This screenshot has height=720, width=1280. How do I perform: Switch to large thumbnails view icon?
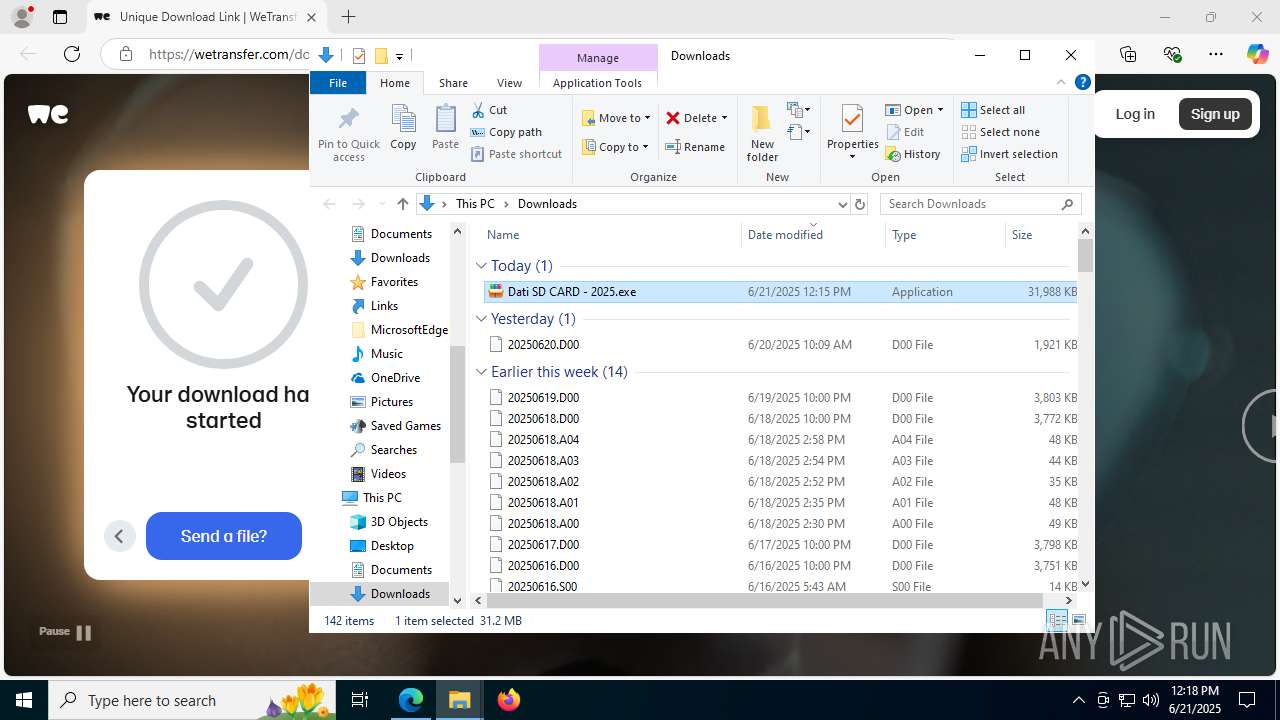[1079, 621]
